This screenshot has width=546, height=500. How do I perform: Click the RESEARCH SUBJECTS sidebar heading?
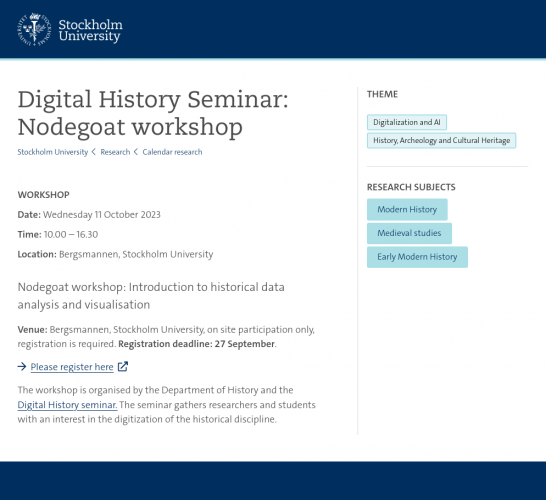[x=411, y=187]
